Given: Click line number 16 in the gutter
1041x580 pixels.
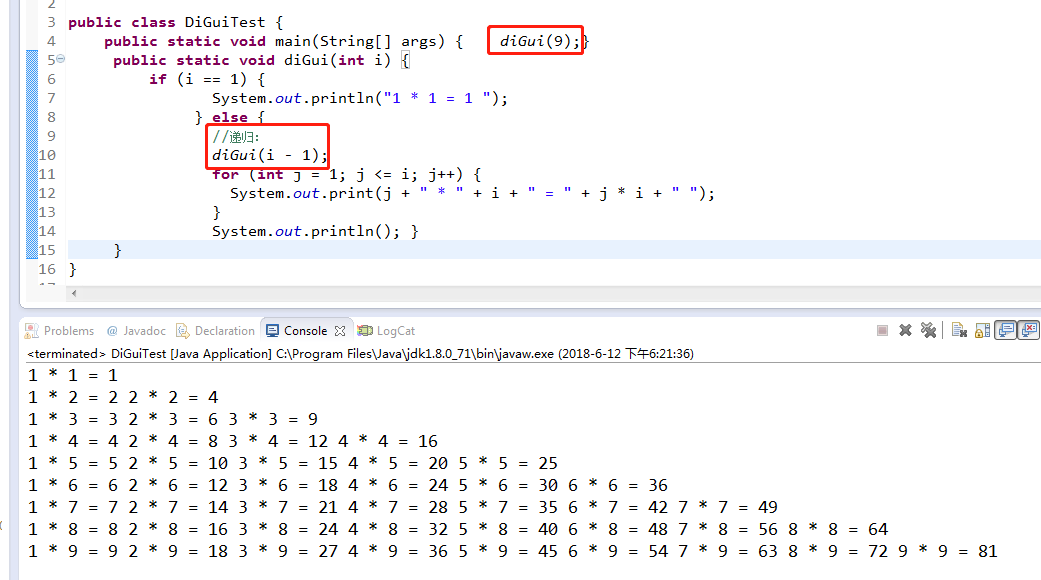Looking at the screenshot, I should coord(46,269).
